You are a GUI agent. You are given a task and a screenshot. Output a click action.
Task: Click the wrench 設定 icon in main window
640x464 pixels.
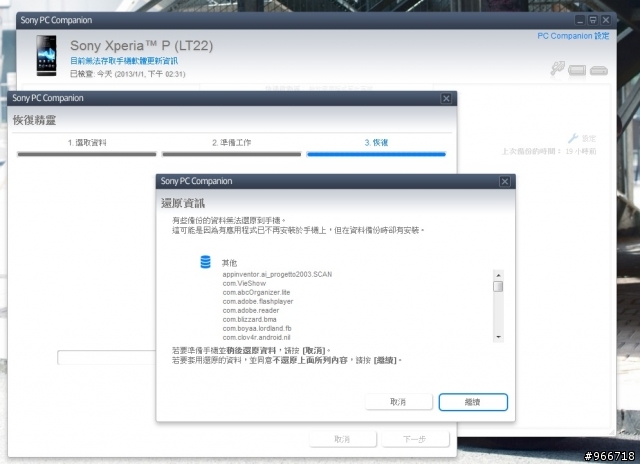(x=573, y=138)
